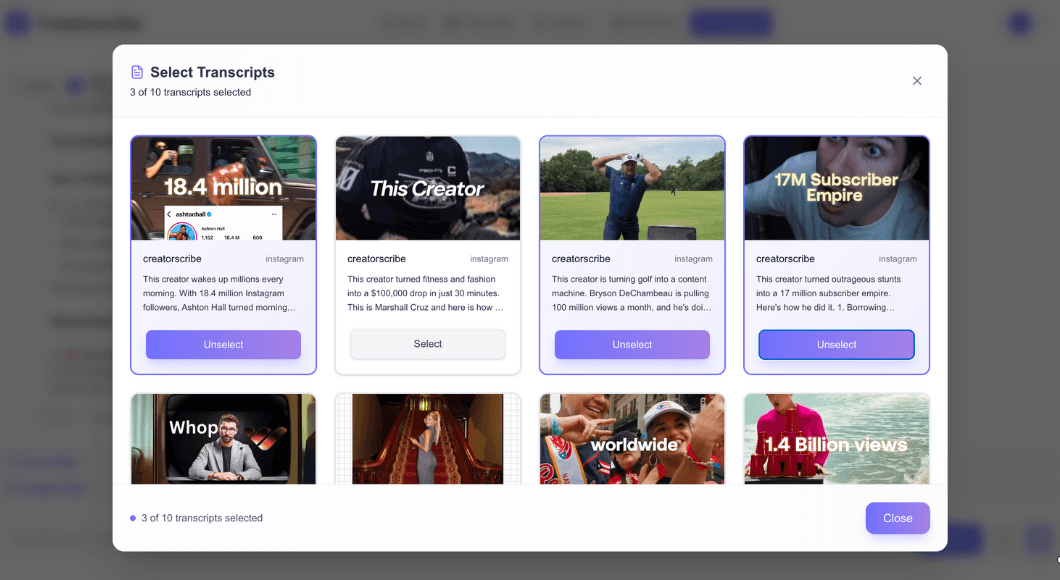Unselect the 17M Subscriber Empire transcript
Viewport: 1060px width, 580px height.
[x=836, y=345]
